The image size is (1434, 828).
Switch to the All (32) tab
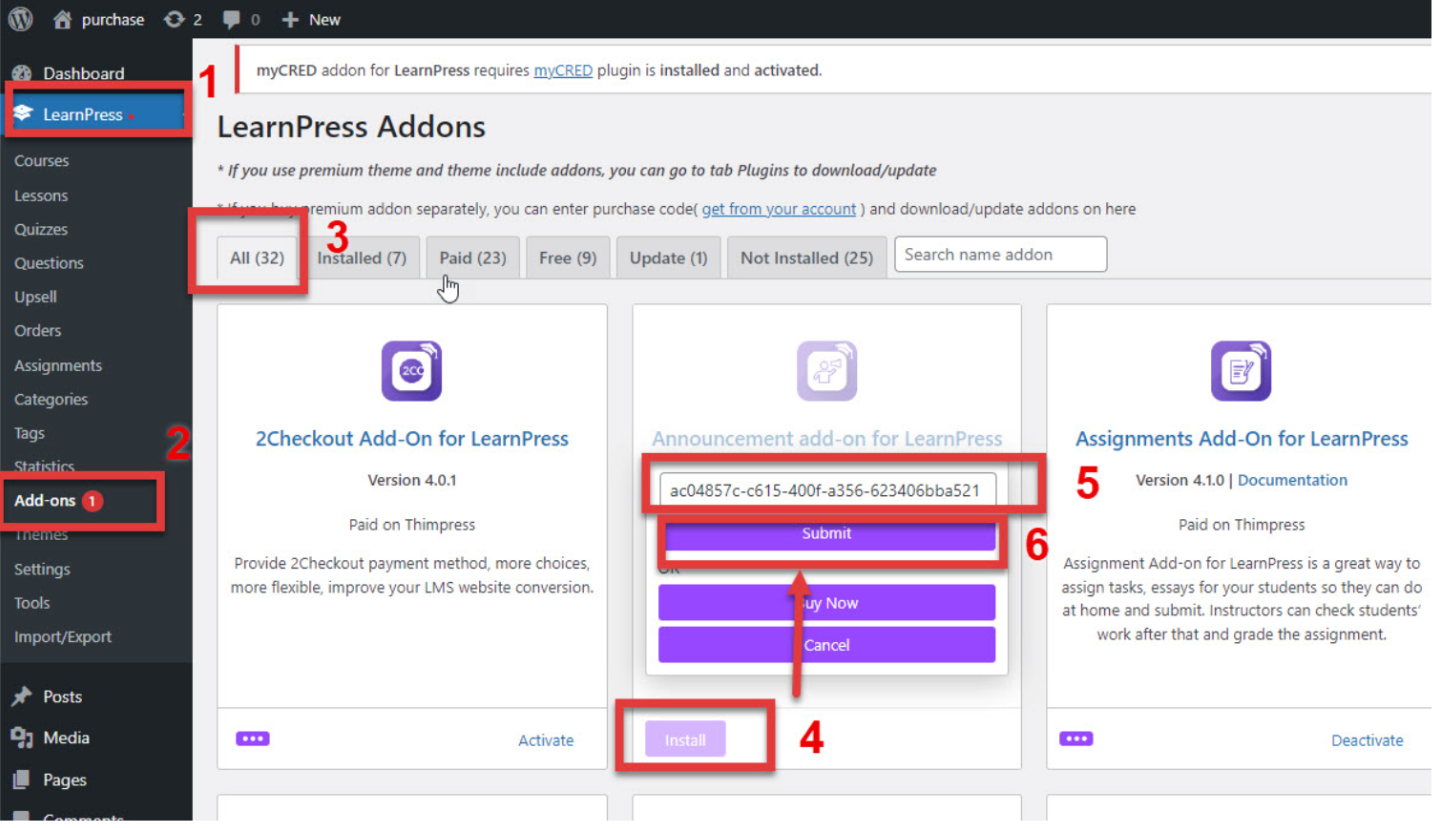point(257,258)
